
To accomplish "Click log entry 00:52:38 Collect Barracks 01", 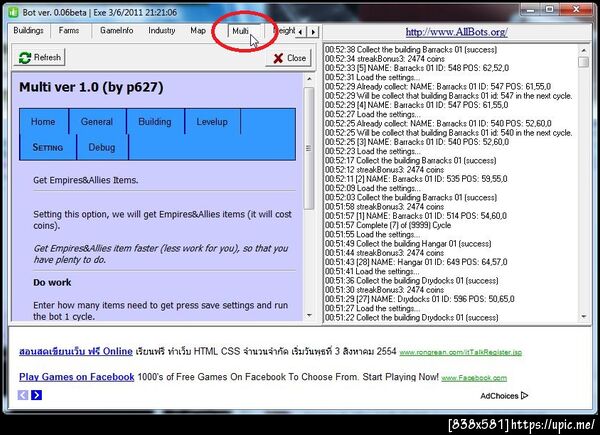I will pos(411,50).
